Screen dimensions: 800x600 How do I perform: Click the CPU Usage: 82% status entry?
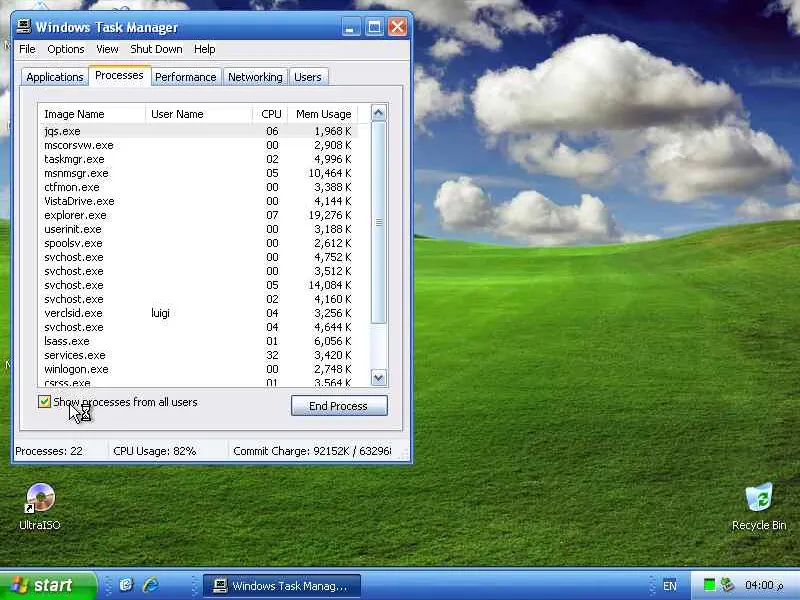click(155, 451)
